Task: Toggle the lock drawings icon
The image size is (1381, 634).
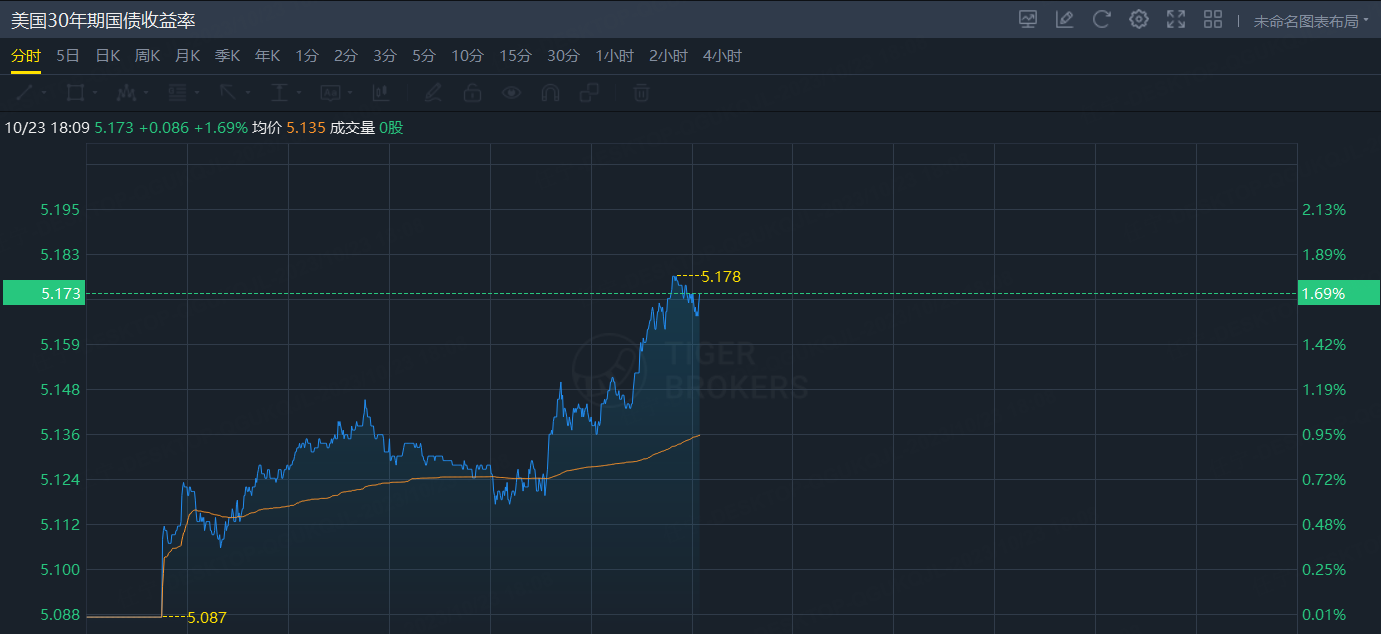Action: pos(472,93)
